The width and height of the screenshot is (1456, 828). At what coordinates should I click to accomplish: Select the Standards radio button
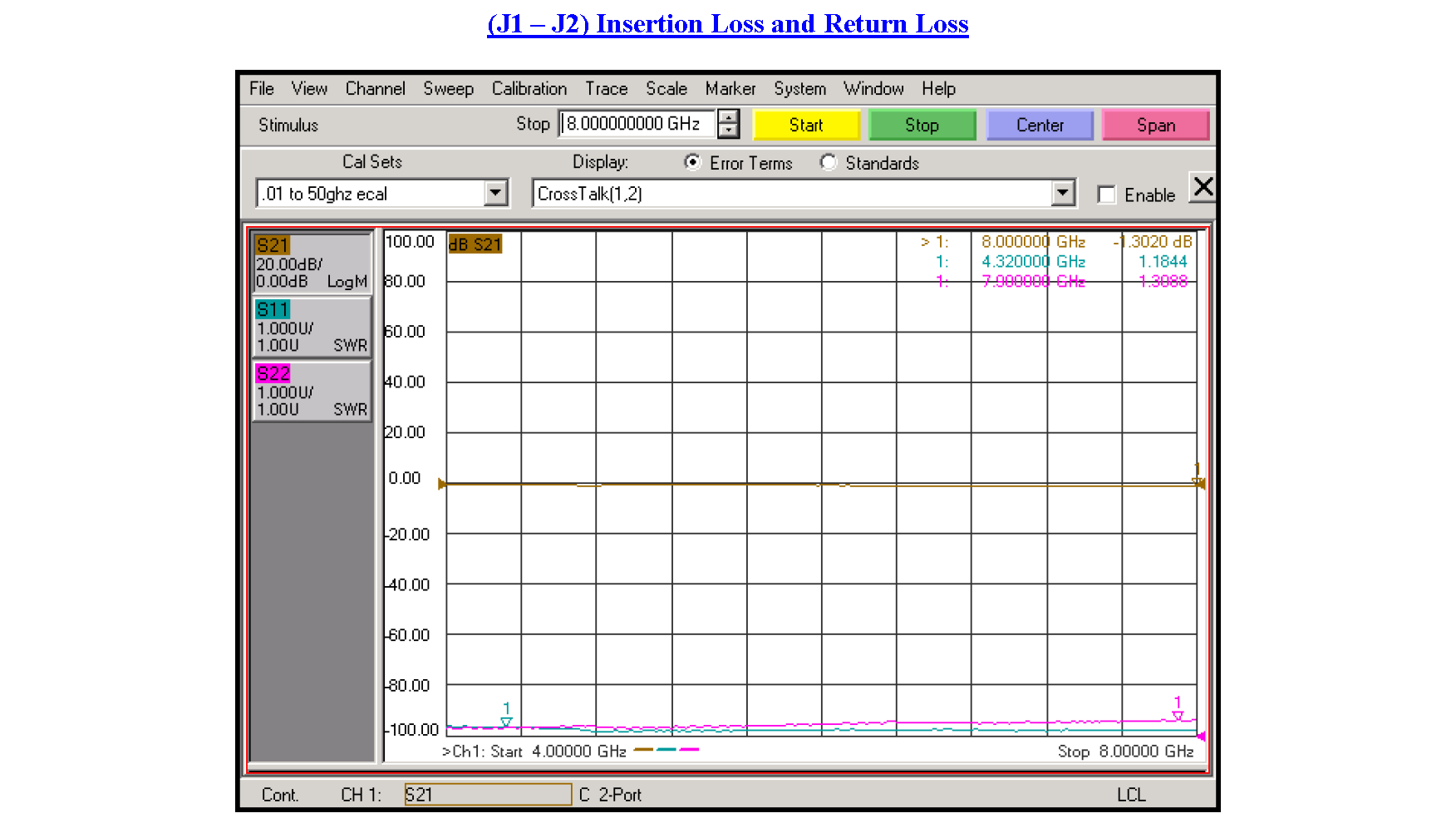pyautogui.click(x=828, y=162)
